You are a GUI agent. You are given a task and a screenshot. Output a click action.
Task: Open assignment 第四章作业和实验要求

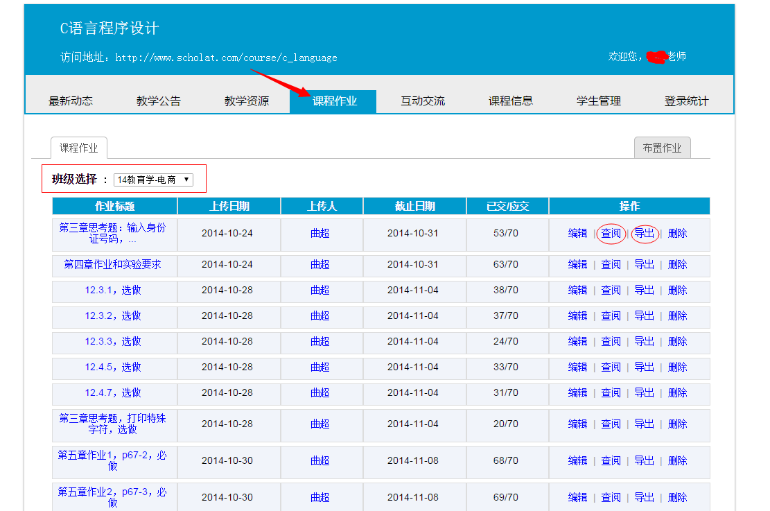(x=113, y=265)
